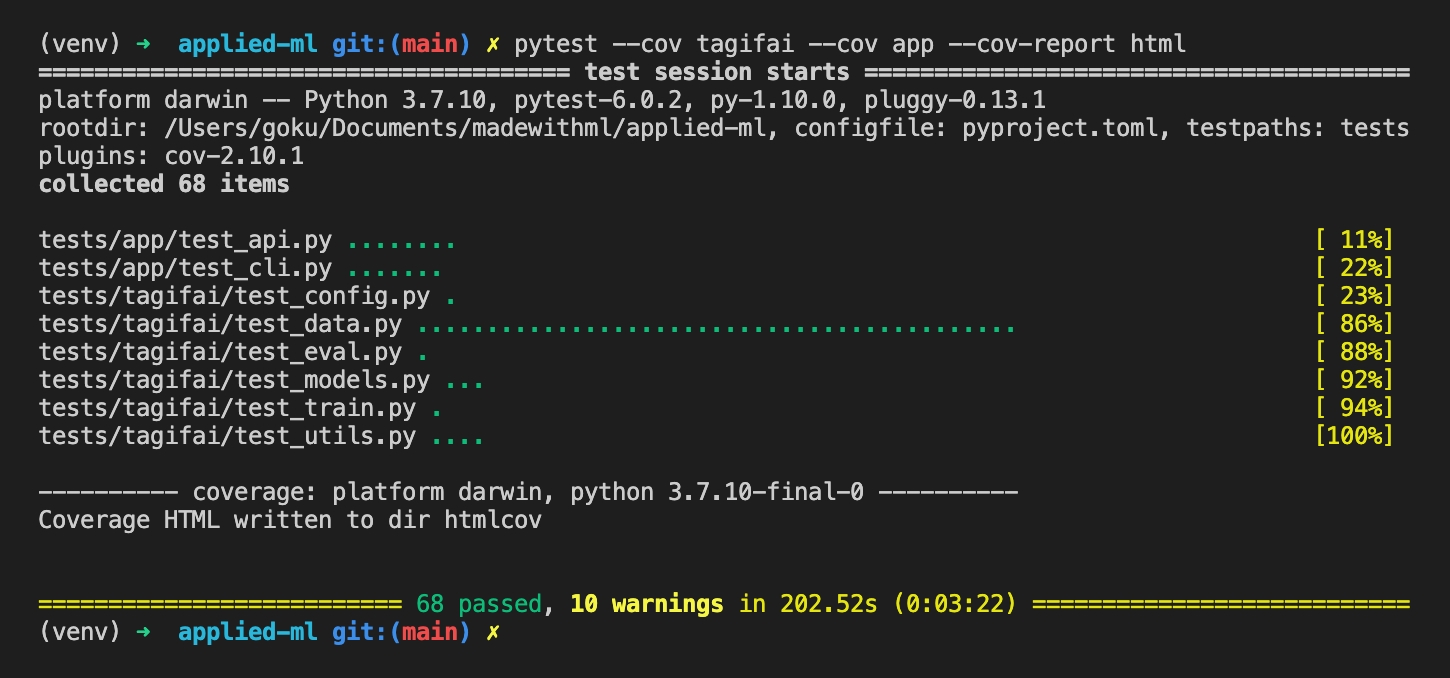Click the '[ 92%]' progress value
Image resolution: width=1450 pixels, height=678 pixels.
coord(1354,380)
